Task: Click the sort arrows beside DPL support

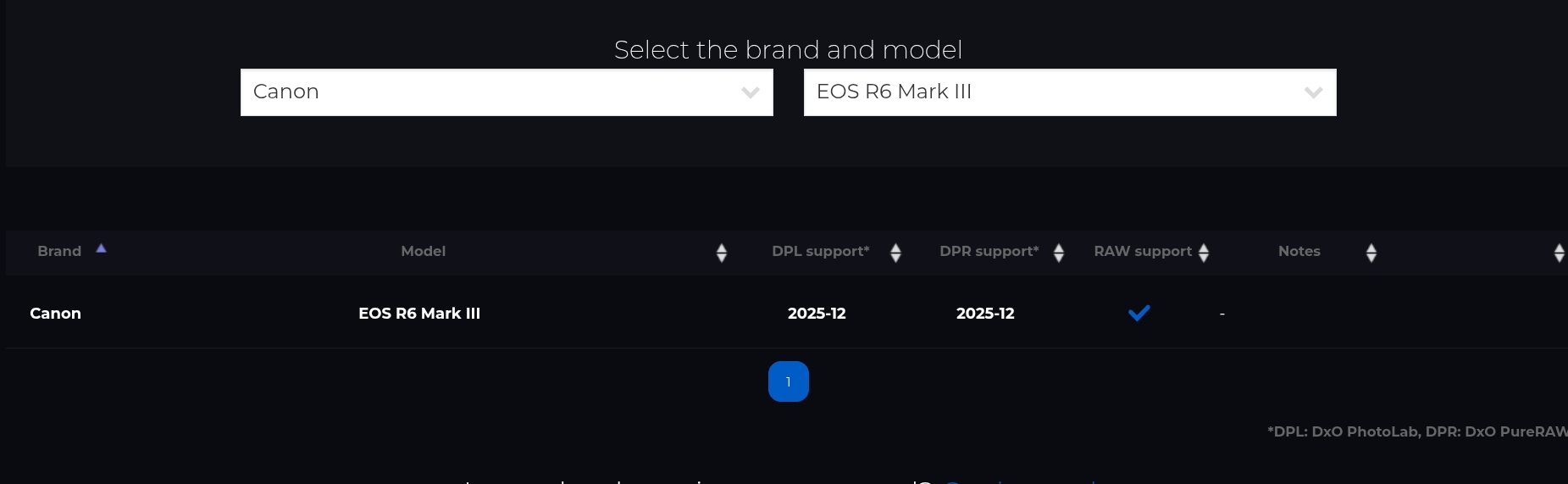Action: [895, 253]
